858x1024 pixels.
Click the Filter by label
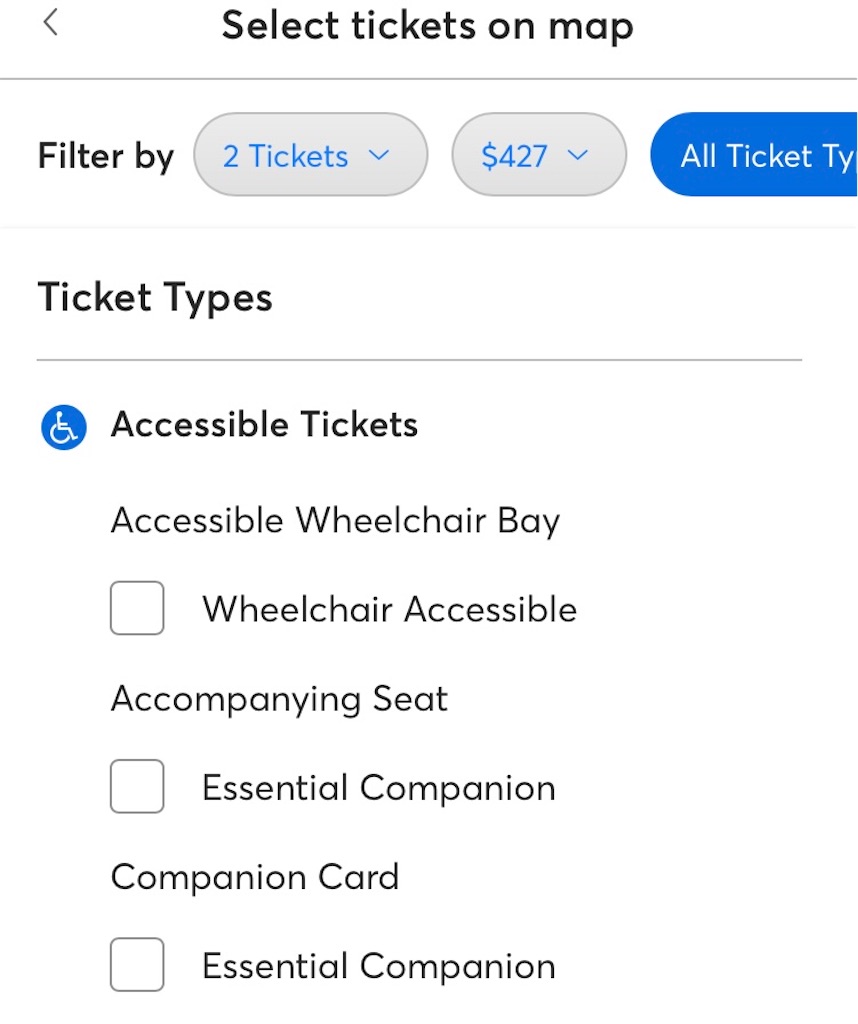[x=106, y=156]
